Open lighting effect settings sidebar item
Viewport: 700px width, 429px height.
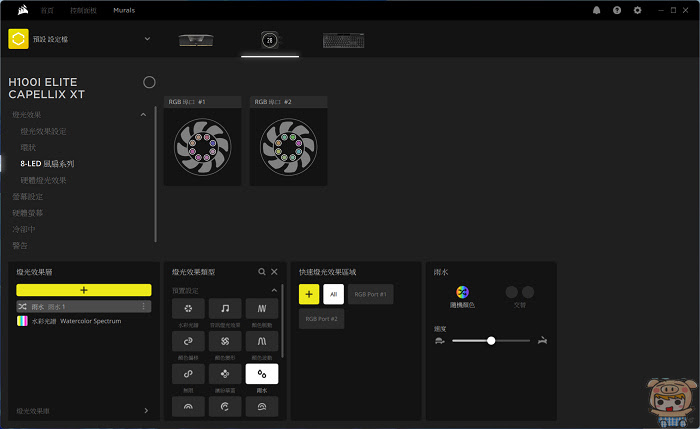pyautogui.click(x=43, y=131)
